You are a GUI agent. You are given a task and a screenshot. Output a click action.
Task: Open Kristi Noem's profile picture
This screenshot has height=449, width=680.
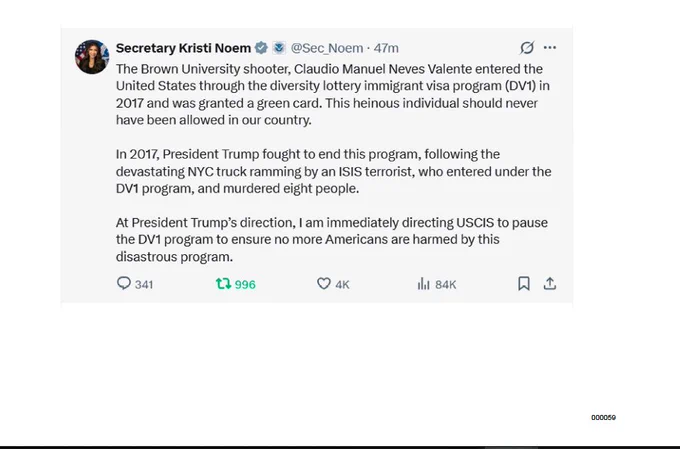click(x=92, y=57)
